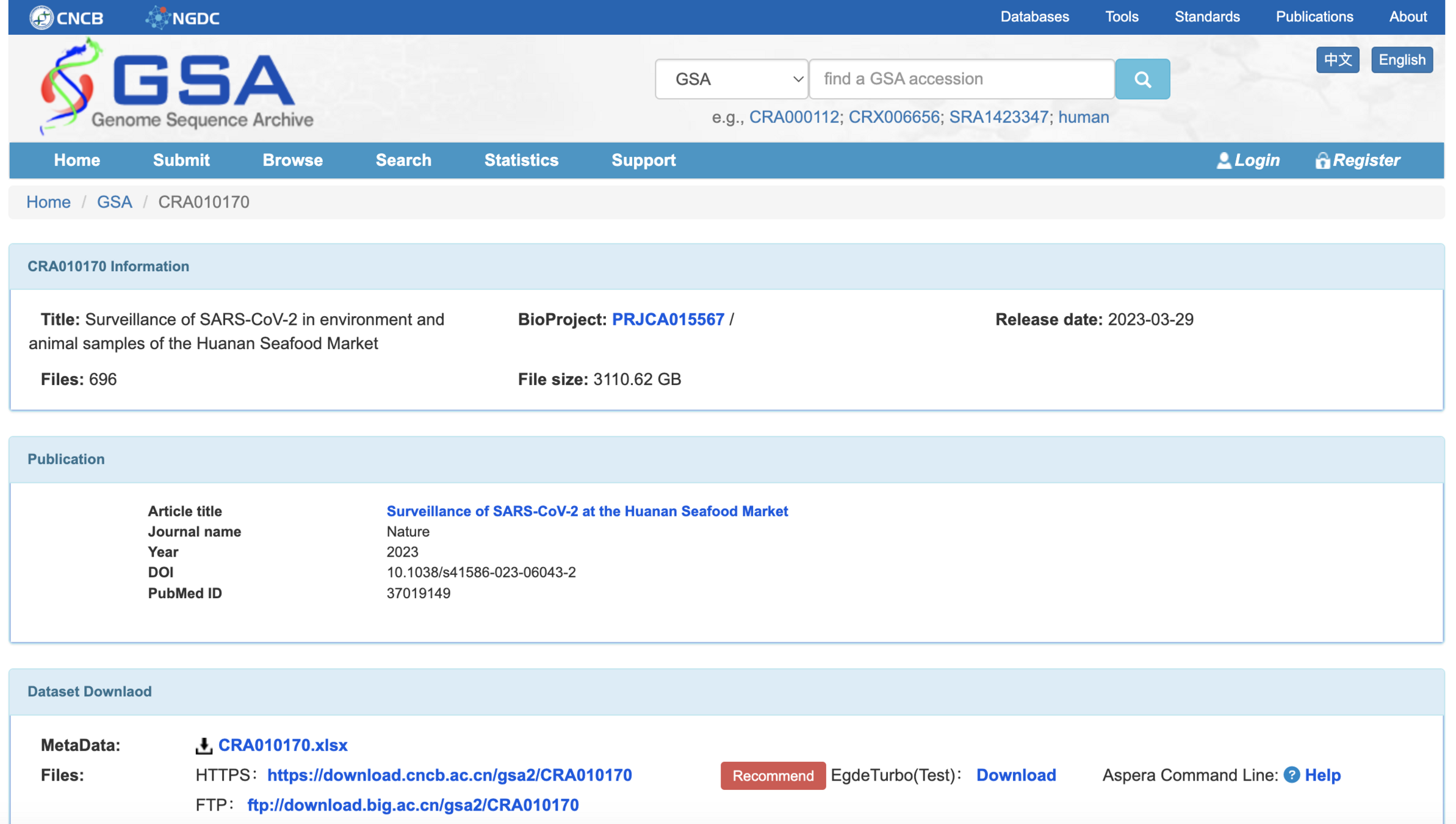Open the Databases top menu
1456x824 pixels.
(1034, 16)
